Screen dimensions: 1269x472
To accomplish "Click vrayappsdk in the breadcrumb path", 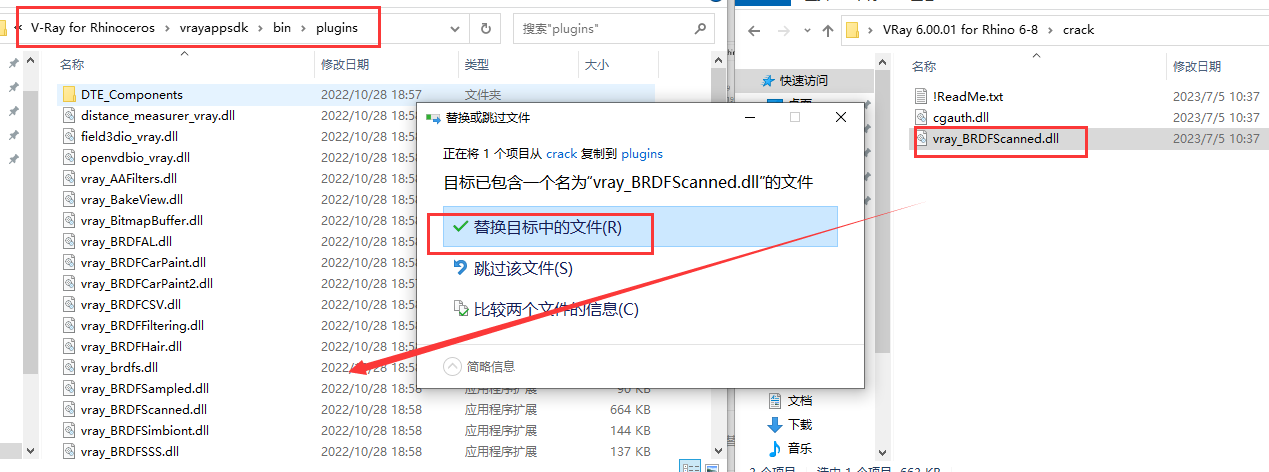I will (x=215, y=28).
